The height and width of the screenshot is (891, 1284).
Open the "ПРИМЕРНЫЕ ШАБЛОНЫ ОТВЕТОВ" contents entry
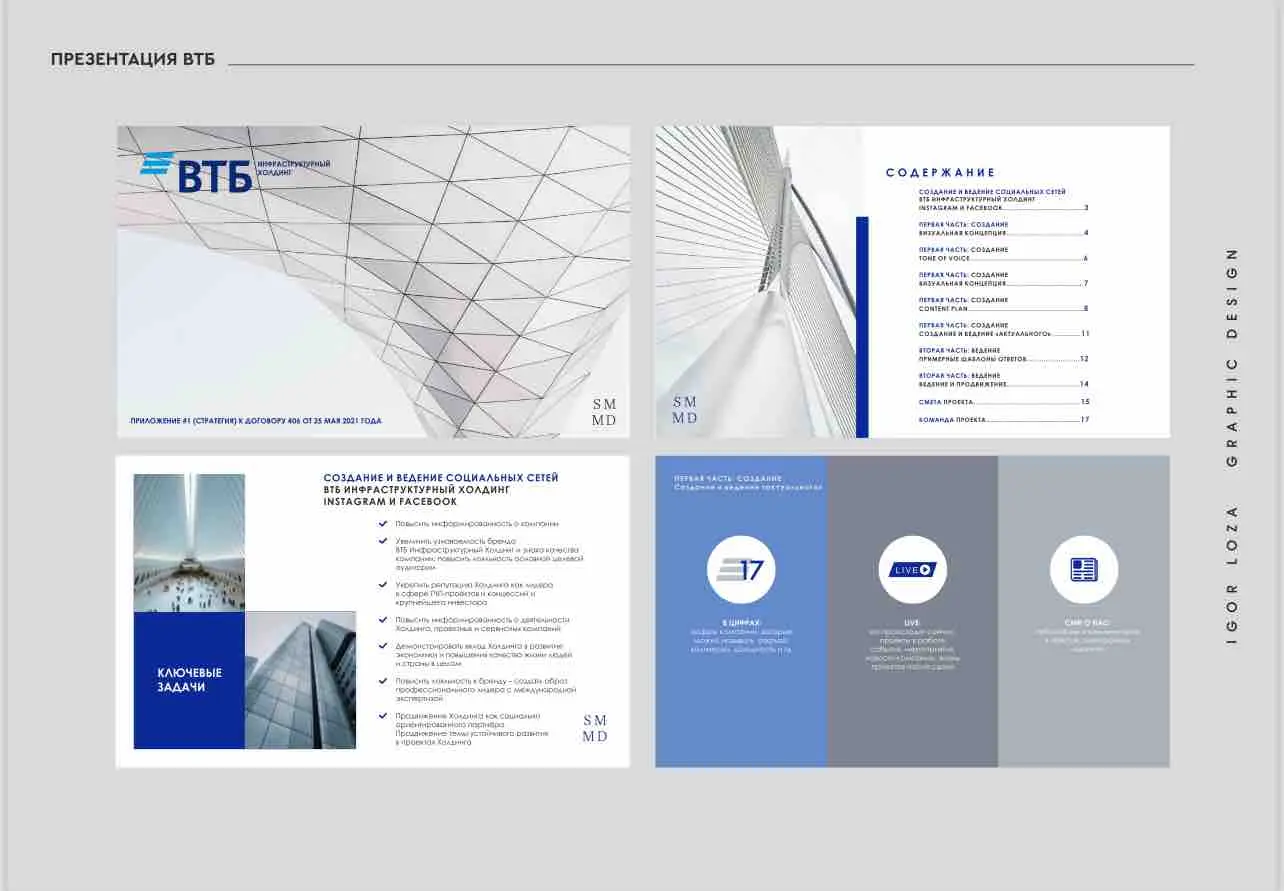click(1003, 354)
